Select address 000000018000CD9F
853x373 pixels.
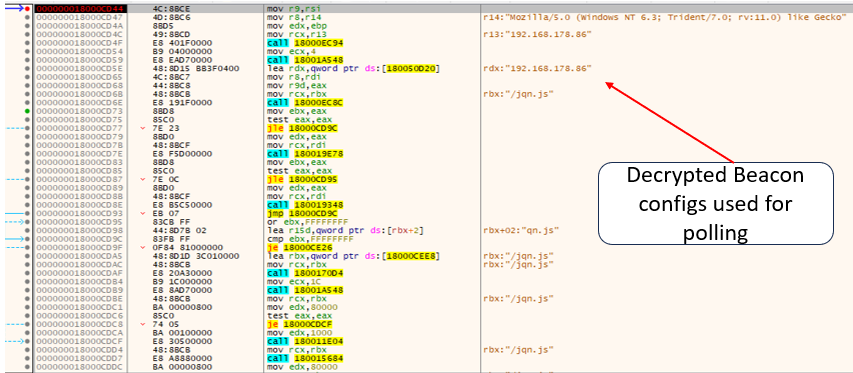pyautogui.click(x=81, y=247)
